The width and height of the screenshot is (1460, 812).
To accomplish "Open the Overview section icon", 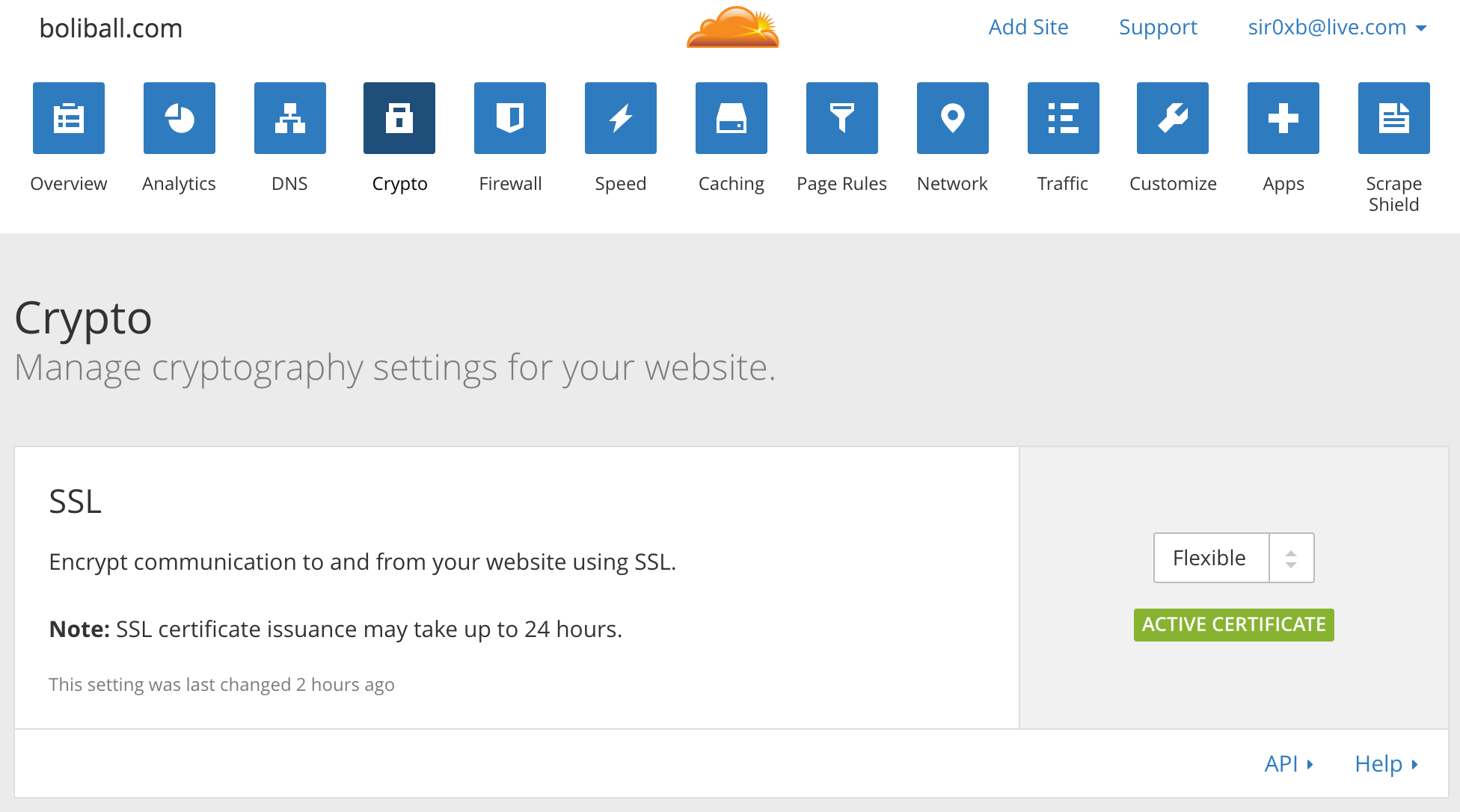I will point(69,118).
